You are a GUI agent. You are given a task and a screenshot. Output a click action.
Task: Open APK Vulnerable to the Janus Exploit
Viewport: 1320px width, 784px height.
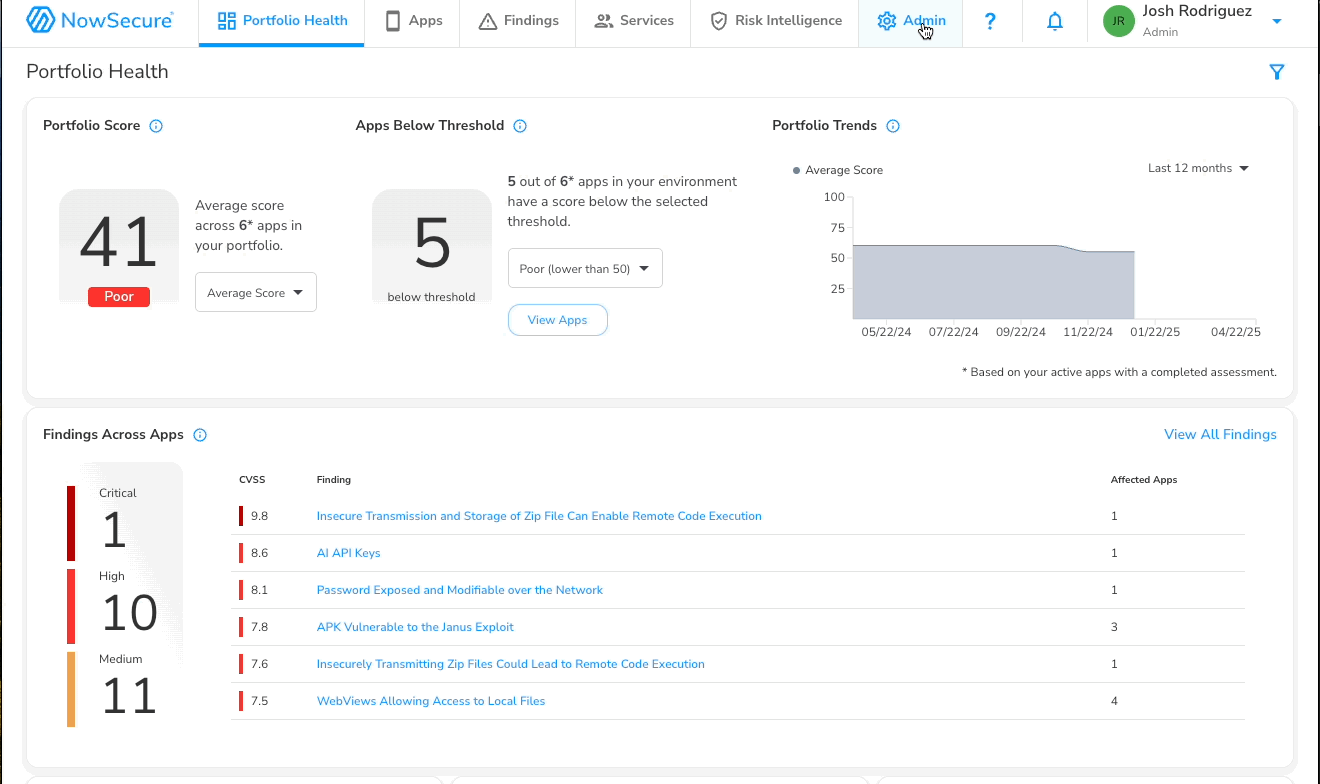(x=415, y=627)
